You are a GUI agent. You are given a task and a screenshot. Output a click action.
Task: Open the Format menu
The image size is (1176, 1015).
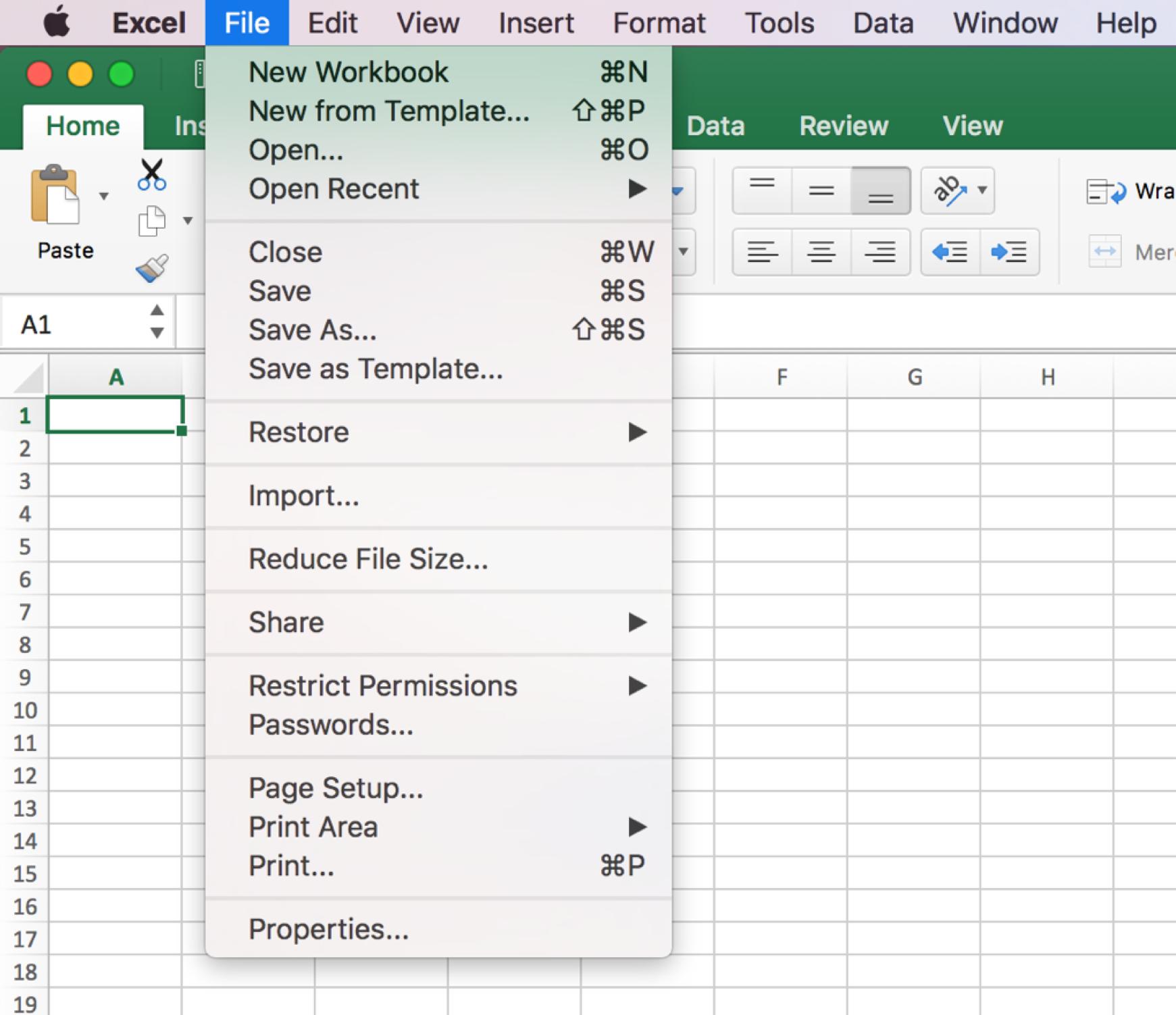pyautogui.click(x=659, y=23)
